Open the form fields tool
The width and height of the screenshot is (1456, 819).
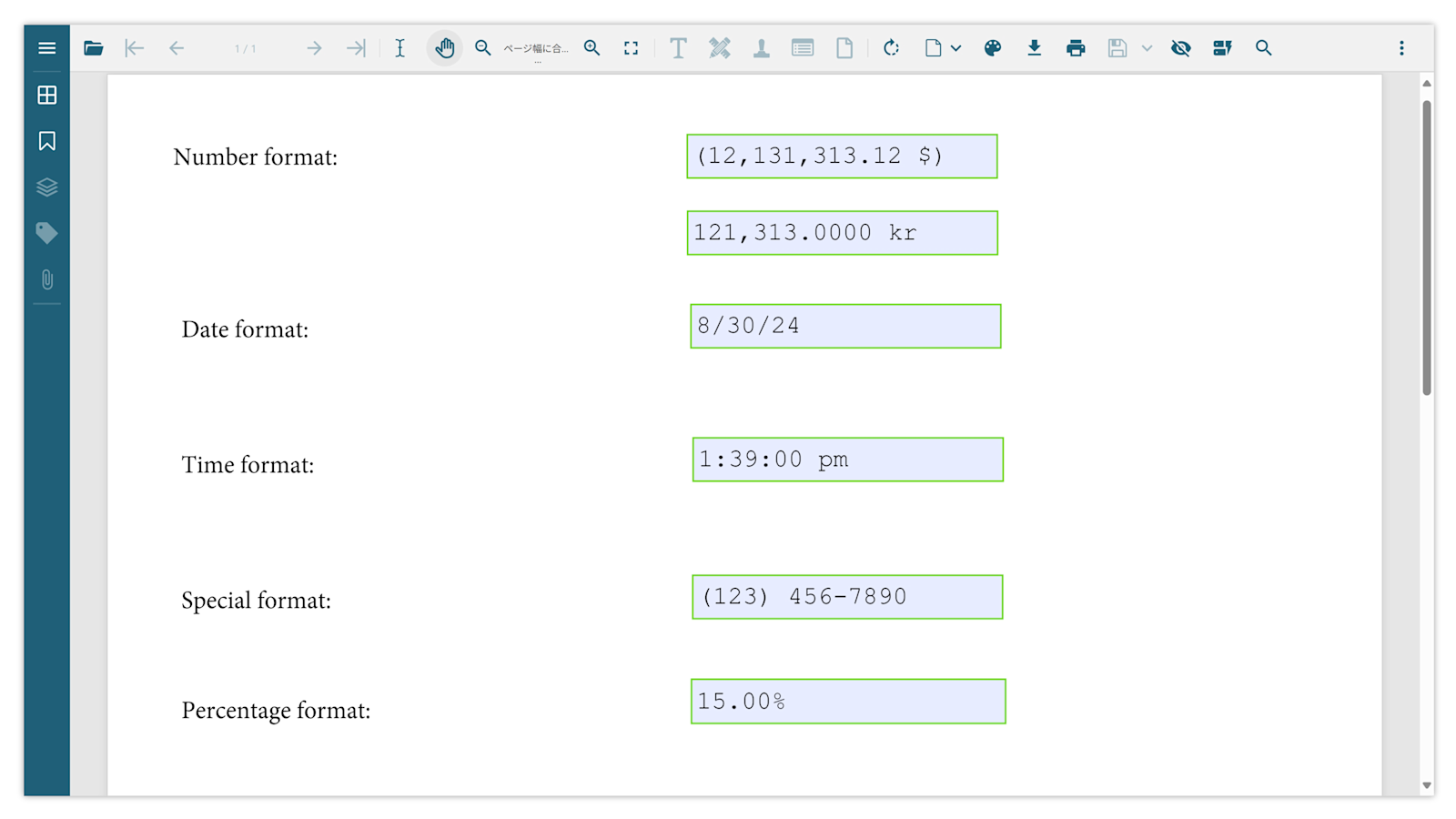pyautogui.click(x=803, y=48)
